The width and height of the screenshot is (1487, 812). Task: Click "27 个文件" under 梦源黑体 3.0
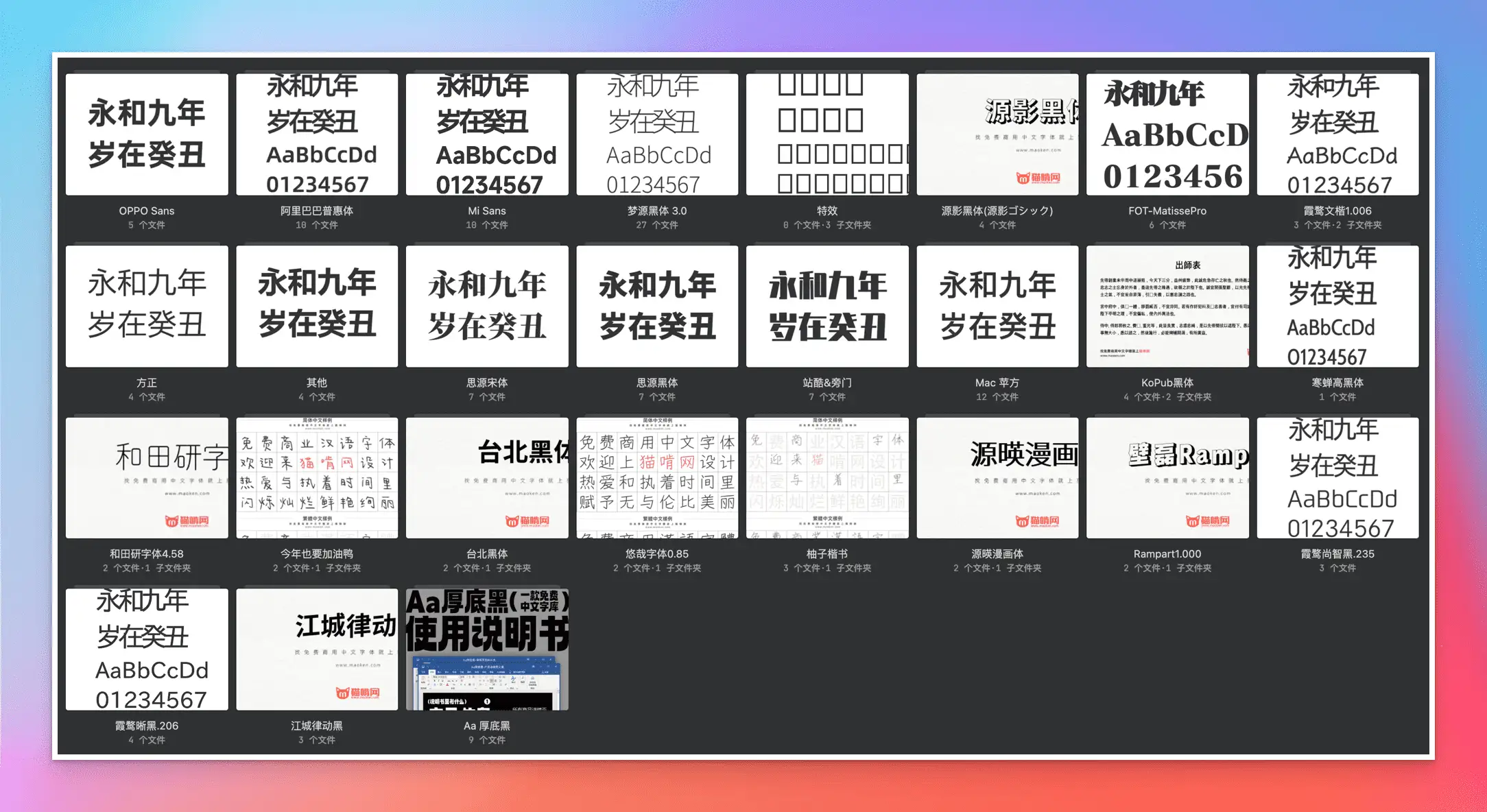(657, 225)
